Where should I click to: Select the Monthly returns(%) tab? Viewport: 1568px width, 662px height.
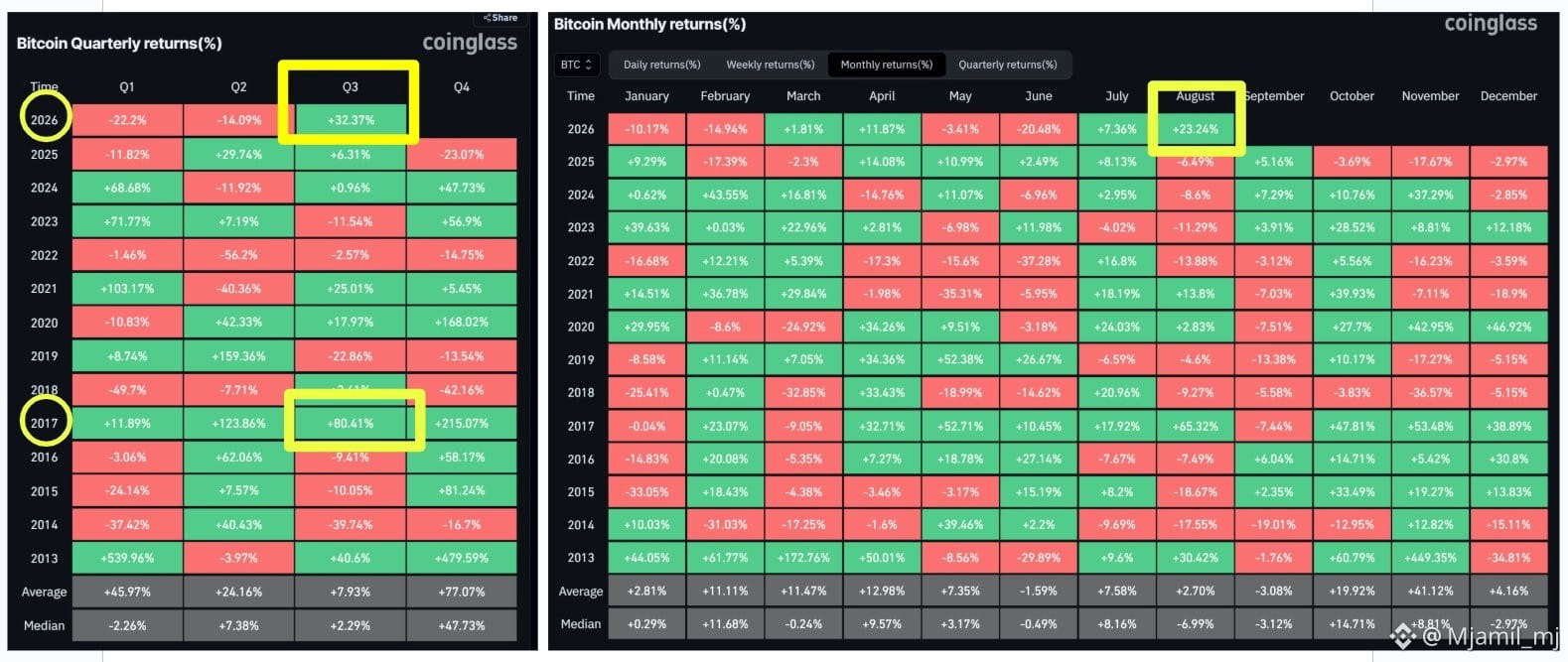click(x=886, y=65)
